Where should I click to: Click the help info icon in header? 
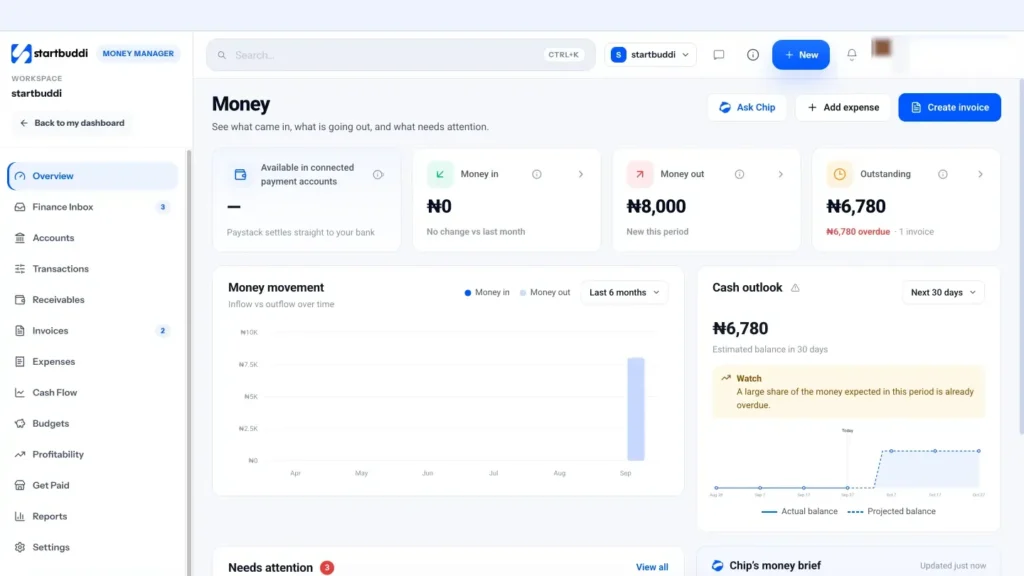(x=753, y=55)
